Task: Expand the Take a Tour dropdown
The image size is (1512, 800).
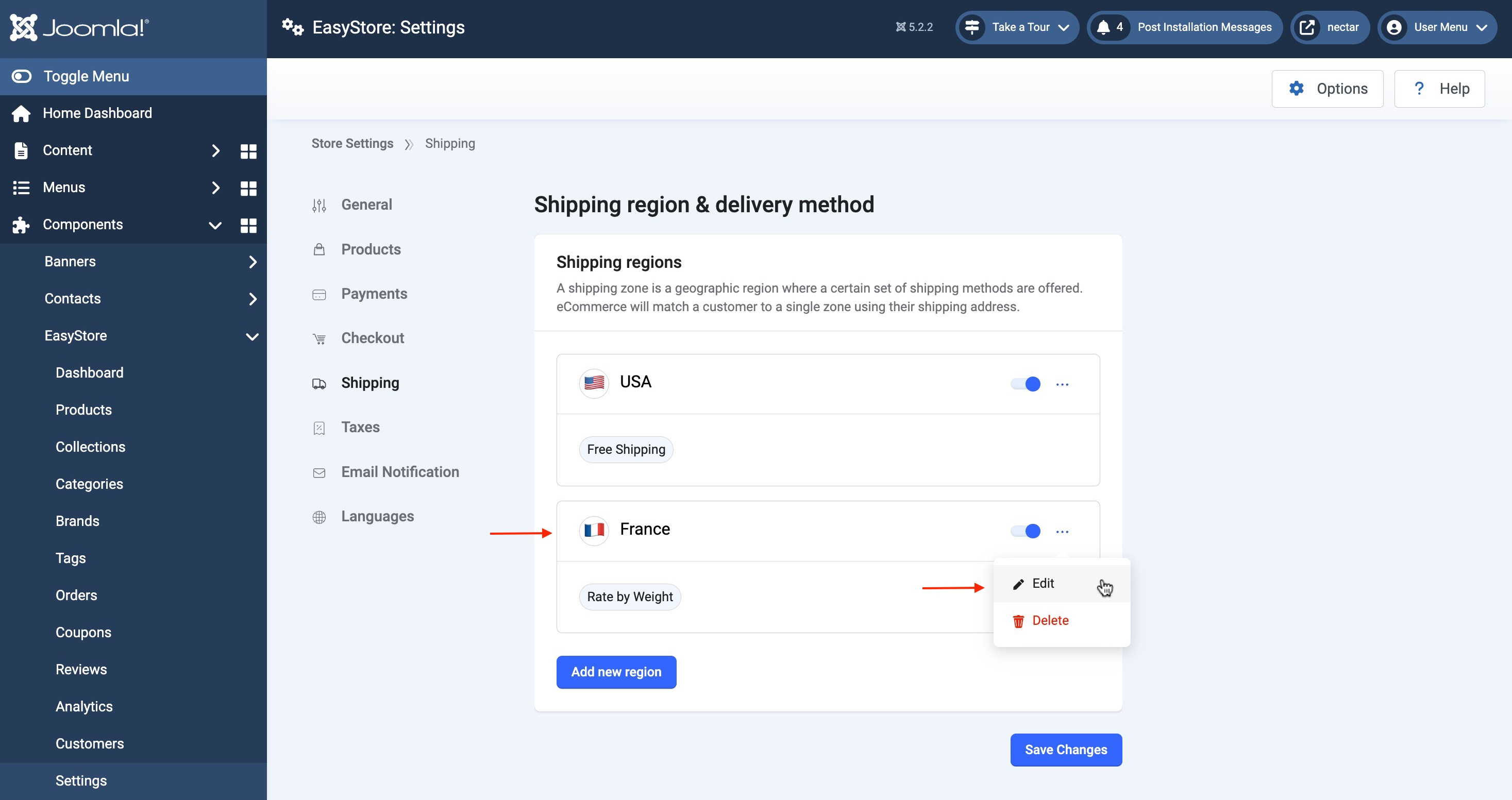Action: (1021, 27)
